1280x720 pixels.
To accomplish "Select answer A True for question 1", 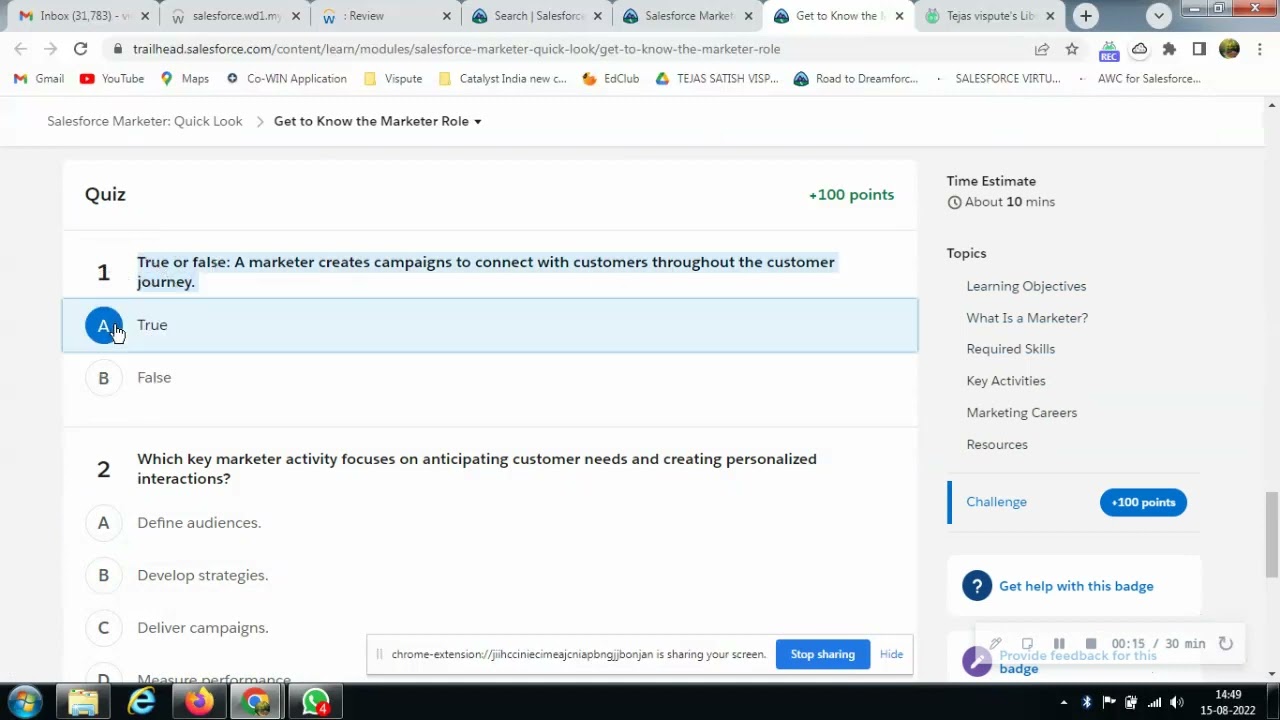I will (x=490, y=325).
